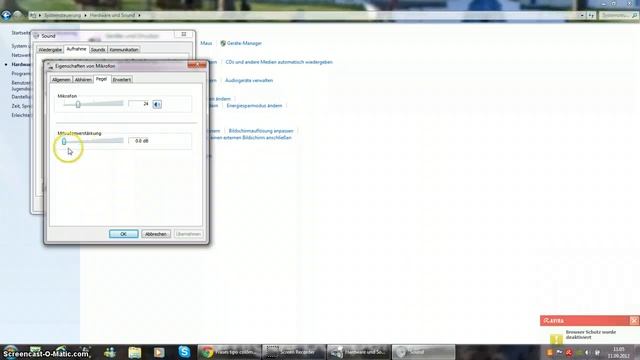Open the Maus link
The width and height of the screenshot is (640, 360).
click(x=206, y=43)
